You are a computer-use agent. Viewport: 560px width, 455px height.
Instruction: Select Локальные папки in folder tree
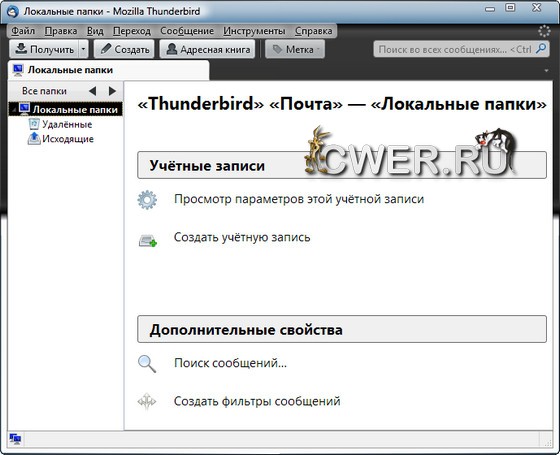pos(65,109)
